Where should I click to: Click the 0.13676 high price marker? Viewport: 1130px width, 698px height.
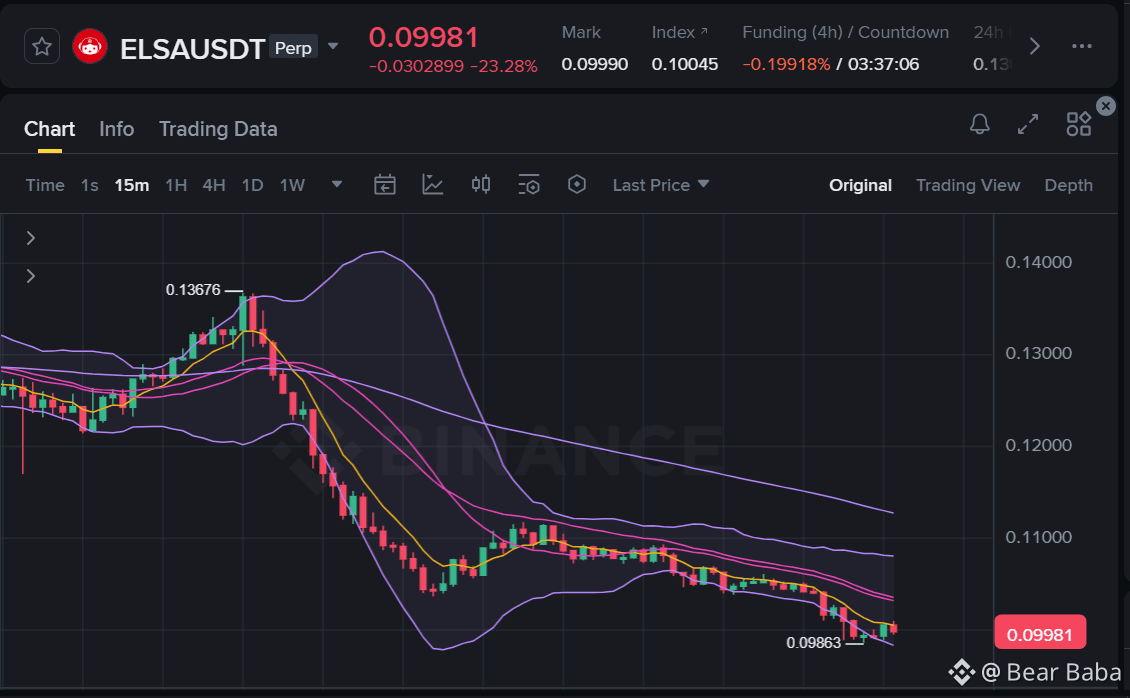point(193,290)
